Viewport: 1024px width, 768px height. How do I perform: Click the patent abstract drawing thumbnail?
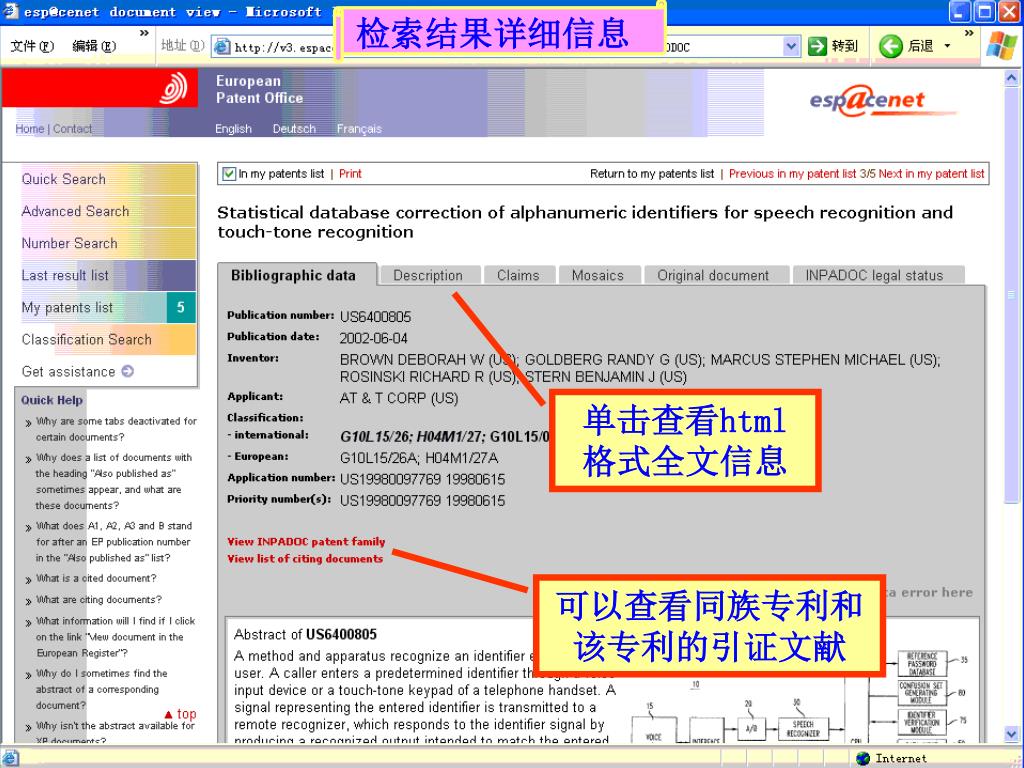coord(800,696)
